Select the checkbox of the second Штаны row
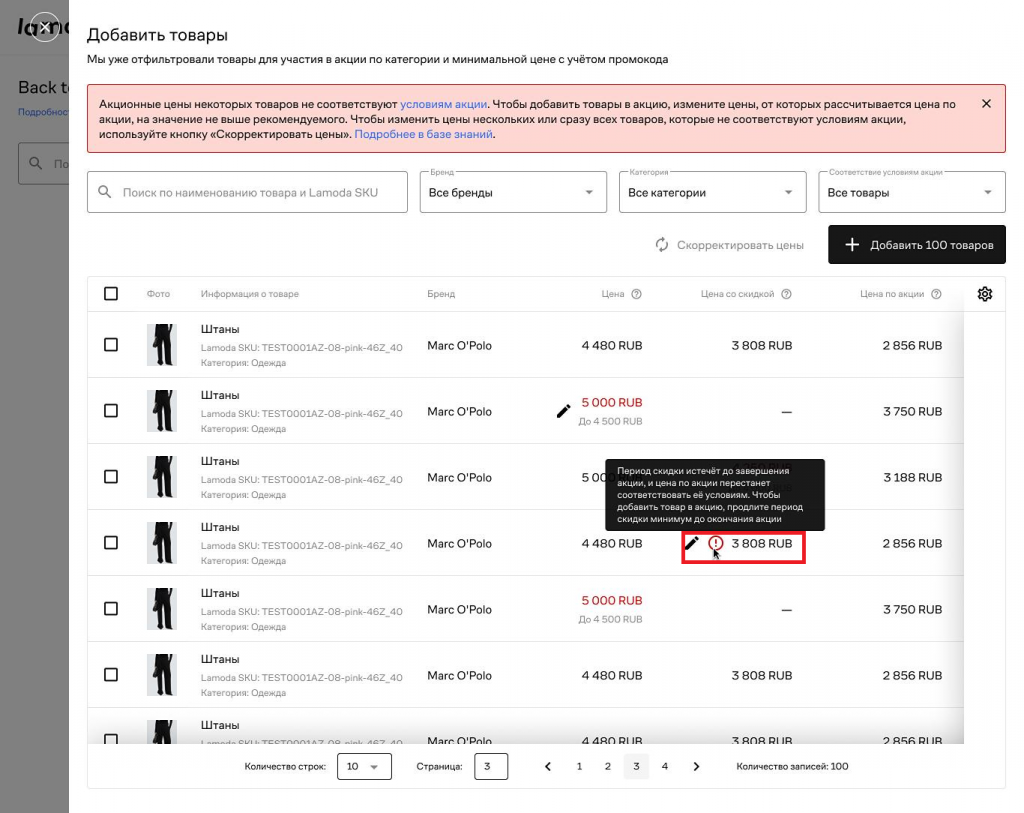This screenshot has height=813, width=1024. click(x=111, y=411)
